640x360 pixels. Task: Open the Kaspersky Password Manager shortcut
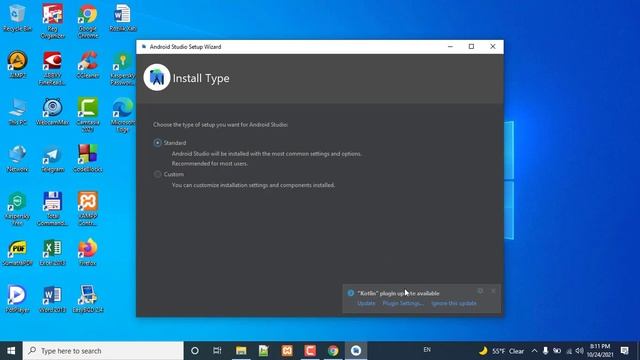tap(122, 68)
